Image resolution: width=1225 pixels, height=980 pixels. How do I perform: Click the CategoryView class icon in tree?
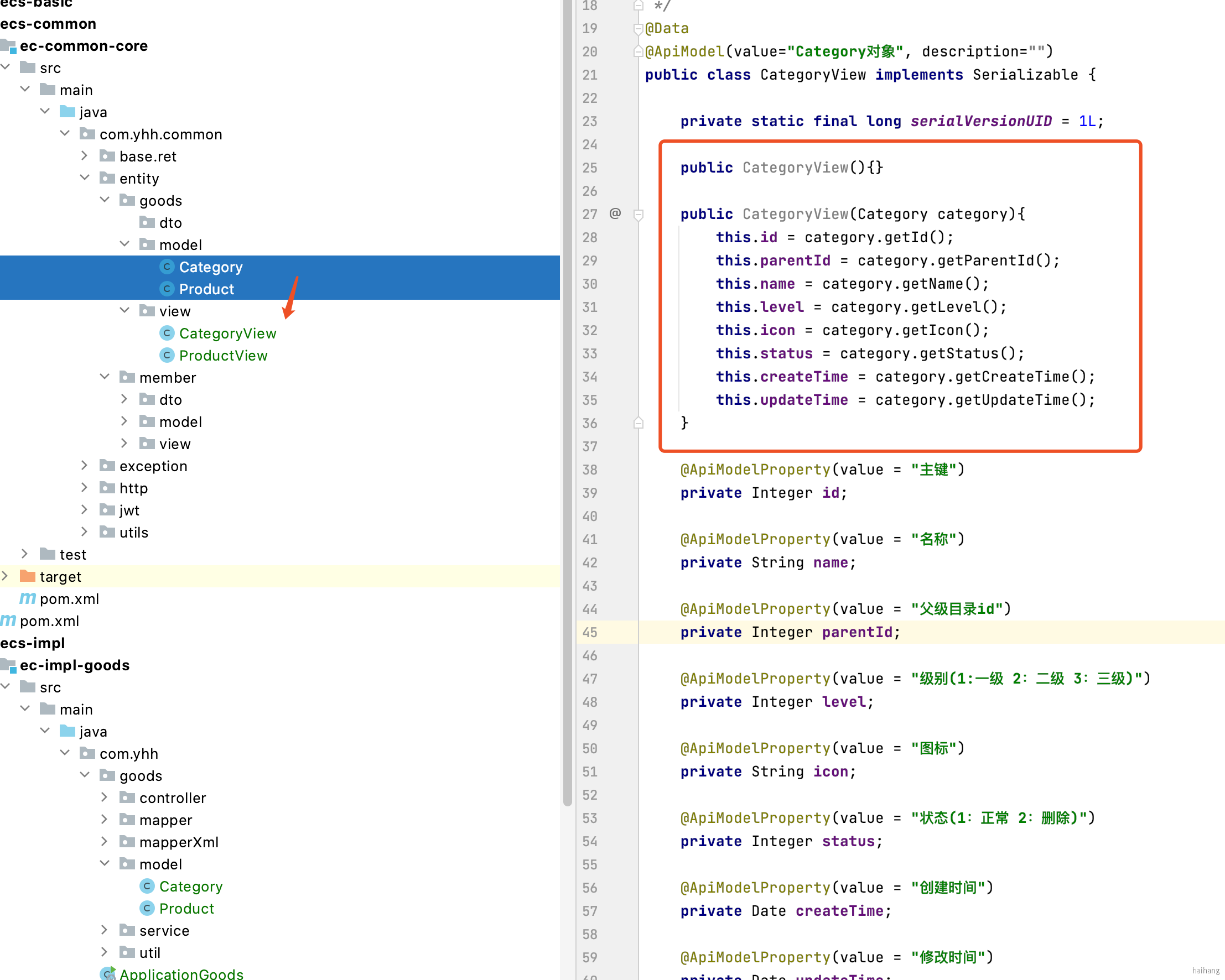click(167, 333)
